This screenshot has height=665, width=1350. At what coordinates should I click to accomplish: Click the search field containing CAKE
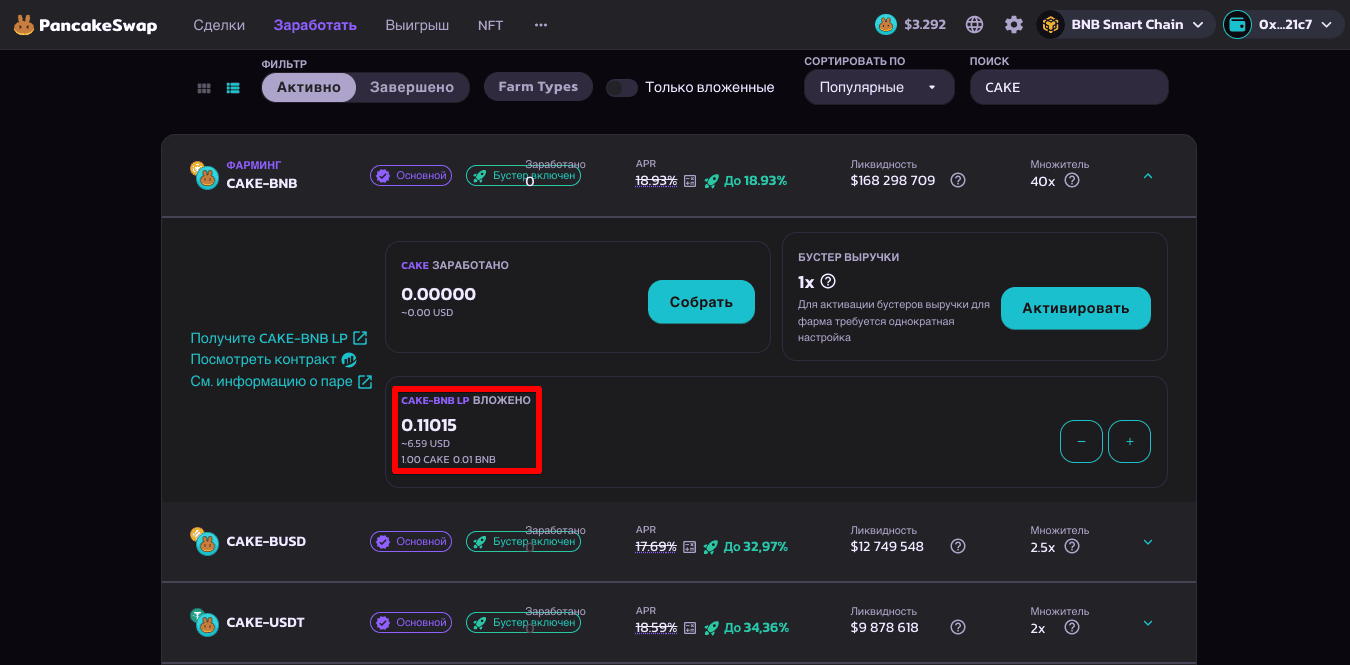click(x=1069, y=87)
